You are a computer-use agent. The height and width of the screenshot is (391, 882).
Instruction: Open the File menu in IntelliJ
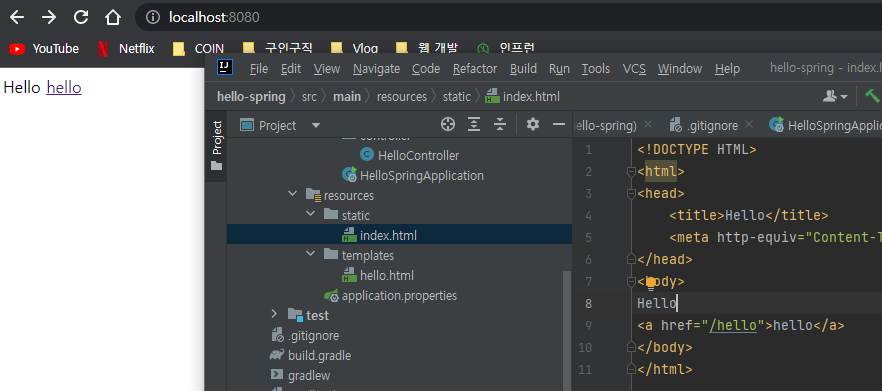(x=259, y=69)
